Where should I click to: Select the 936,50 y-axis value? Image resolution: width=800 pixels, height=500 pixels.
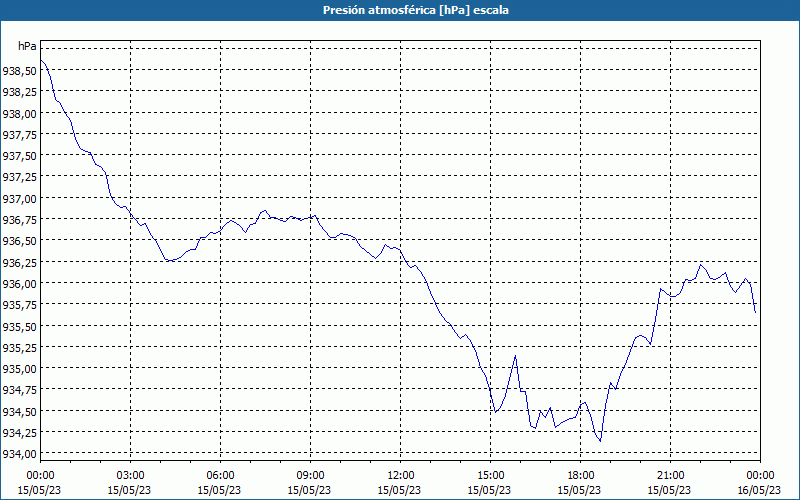(19, 240)
